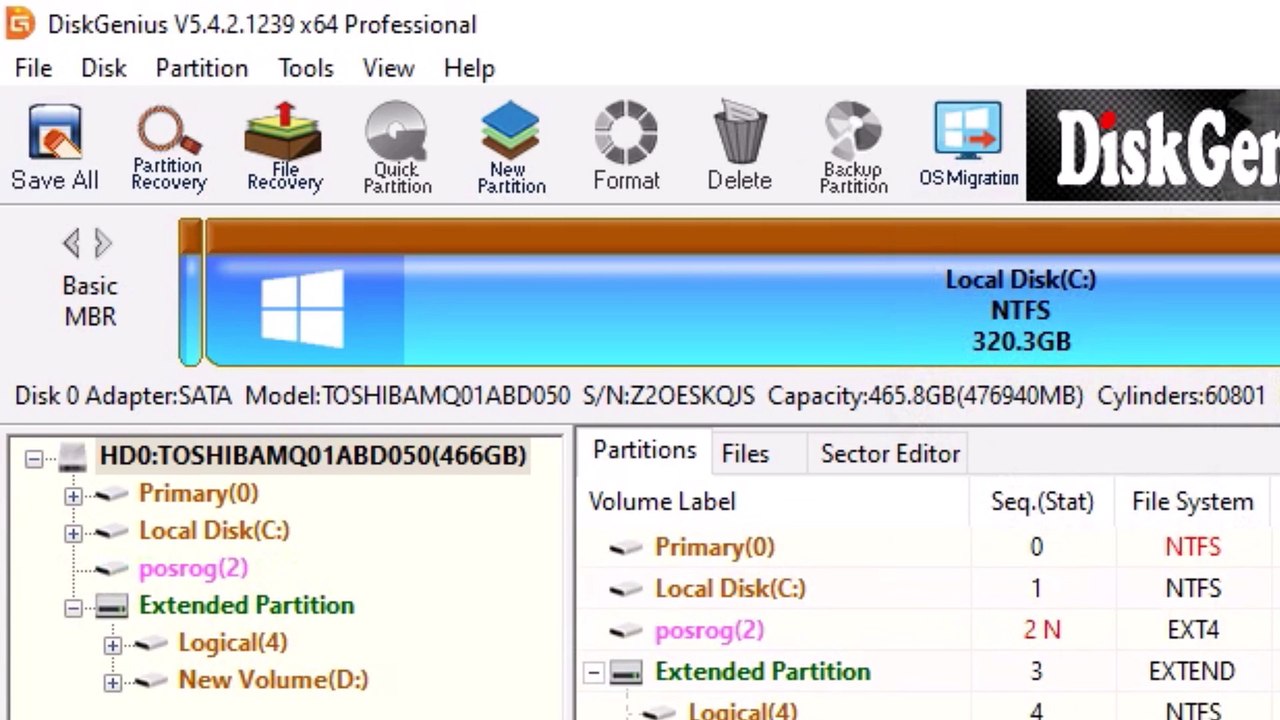Collapse the Extended Partition tree node
Image resolution: width=1280 pixels, height=720 pixels.
[73, 607]
